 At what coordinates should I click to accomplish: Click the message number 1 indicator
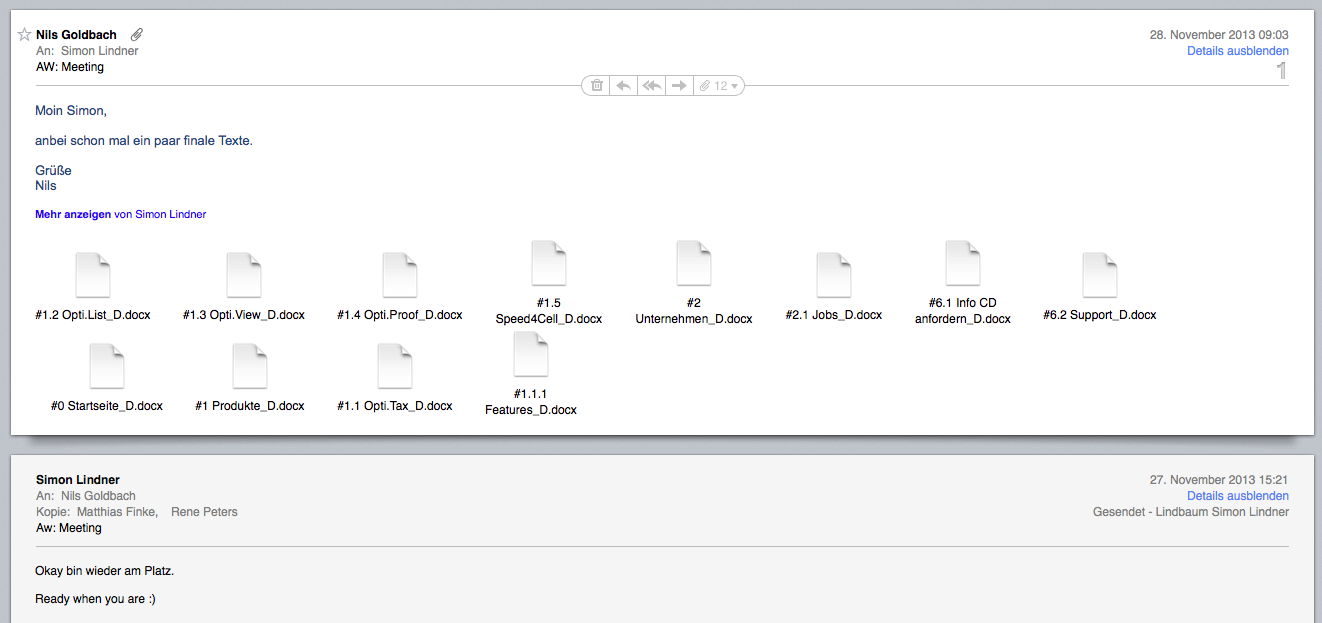click(1282, 70)
